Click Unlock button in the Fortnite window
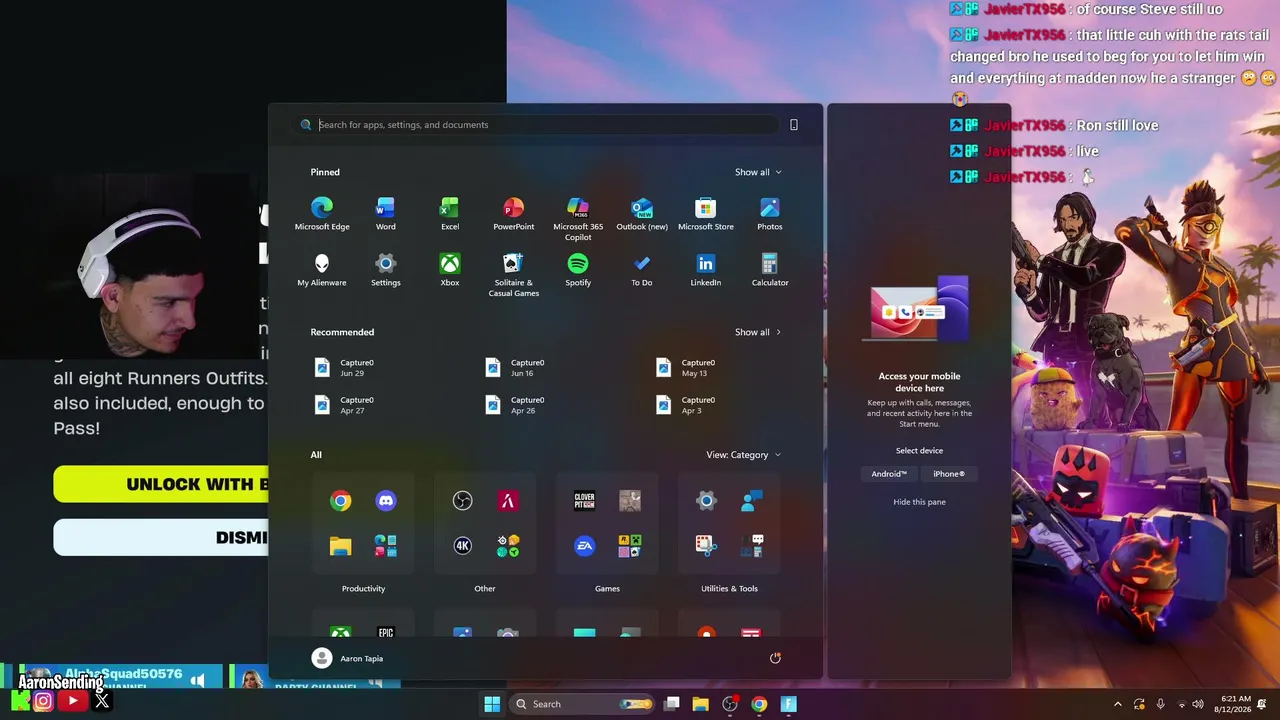 161,484
